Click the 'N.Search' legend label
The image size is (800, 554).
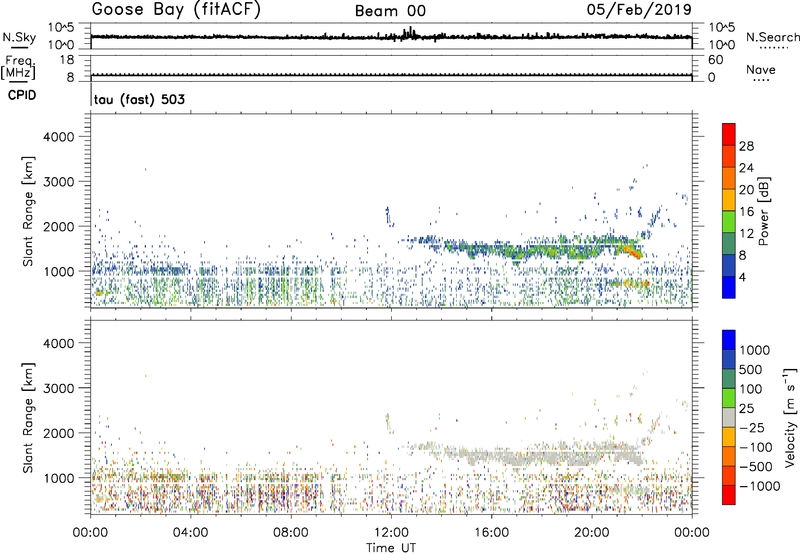772,37
